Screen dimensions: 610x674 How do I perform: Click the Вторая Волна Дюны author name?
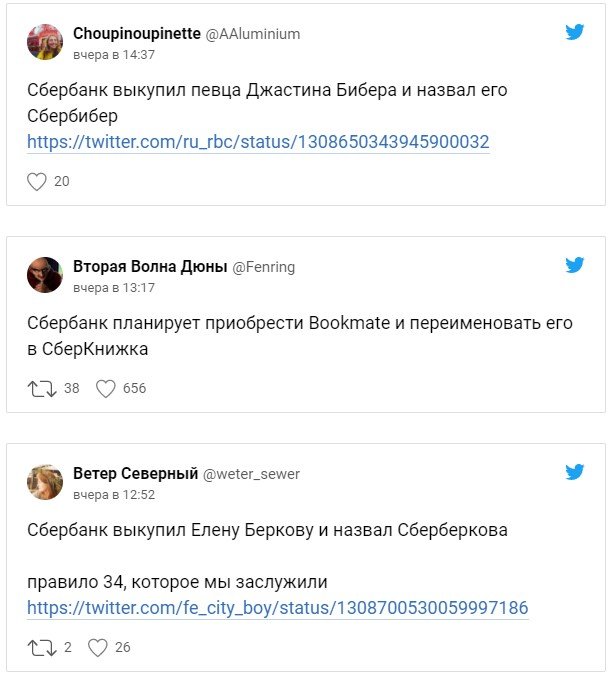(x=150, y=266)
